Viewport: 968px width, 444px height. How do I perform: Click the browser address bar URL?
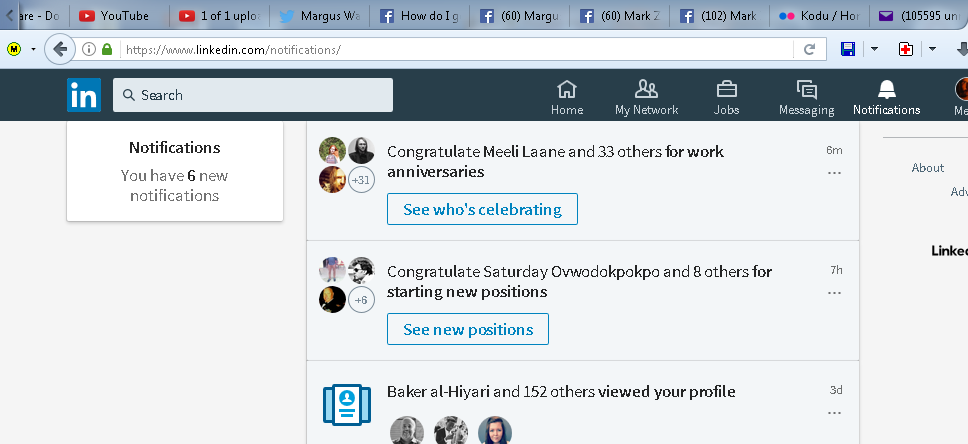pos(450,49)
